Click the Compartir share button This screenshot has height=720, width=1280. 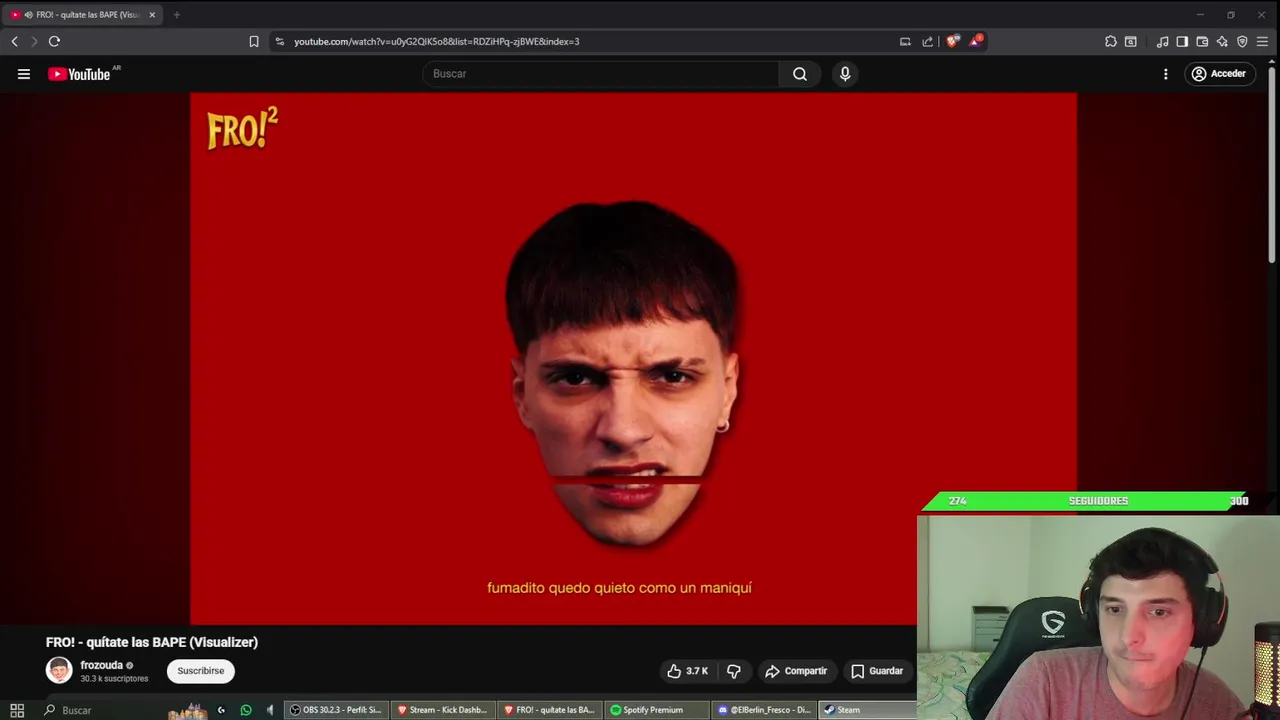[796, 671]
